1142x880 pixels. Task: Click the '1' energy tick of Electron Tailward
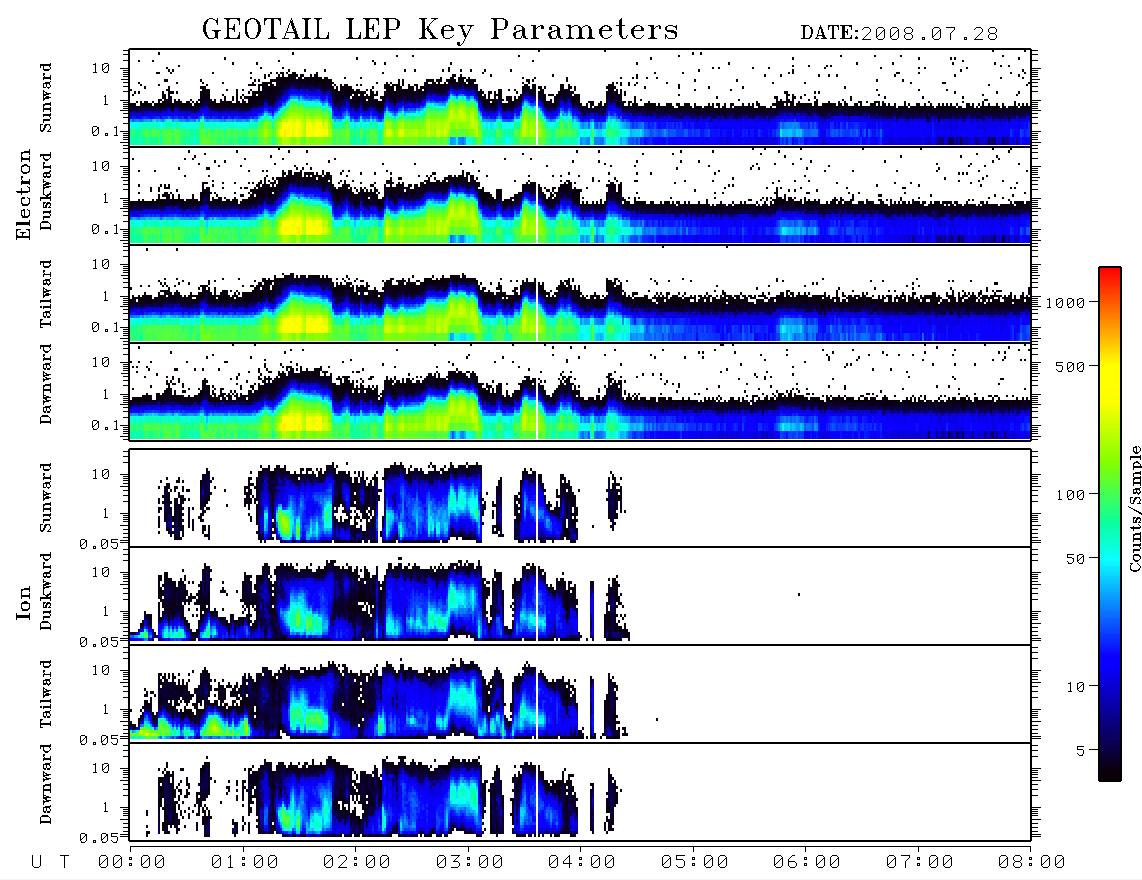click(106, 296)
